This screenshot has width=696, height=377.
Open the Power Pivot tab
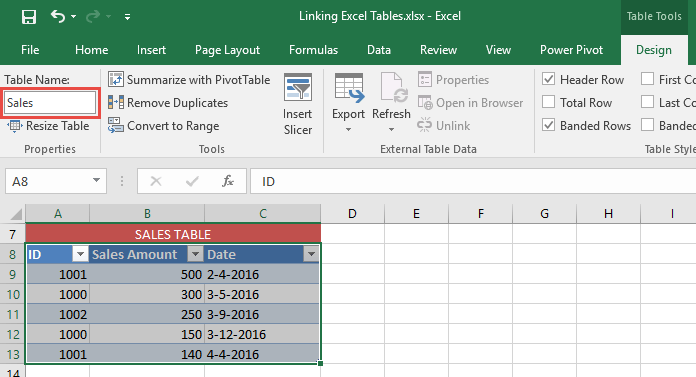(571, 50)
